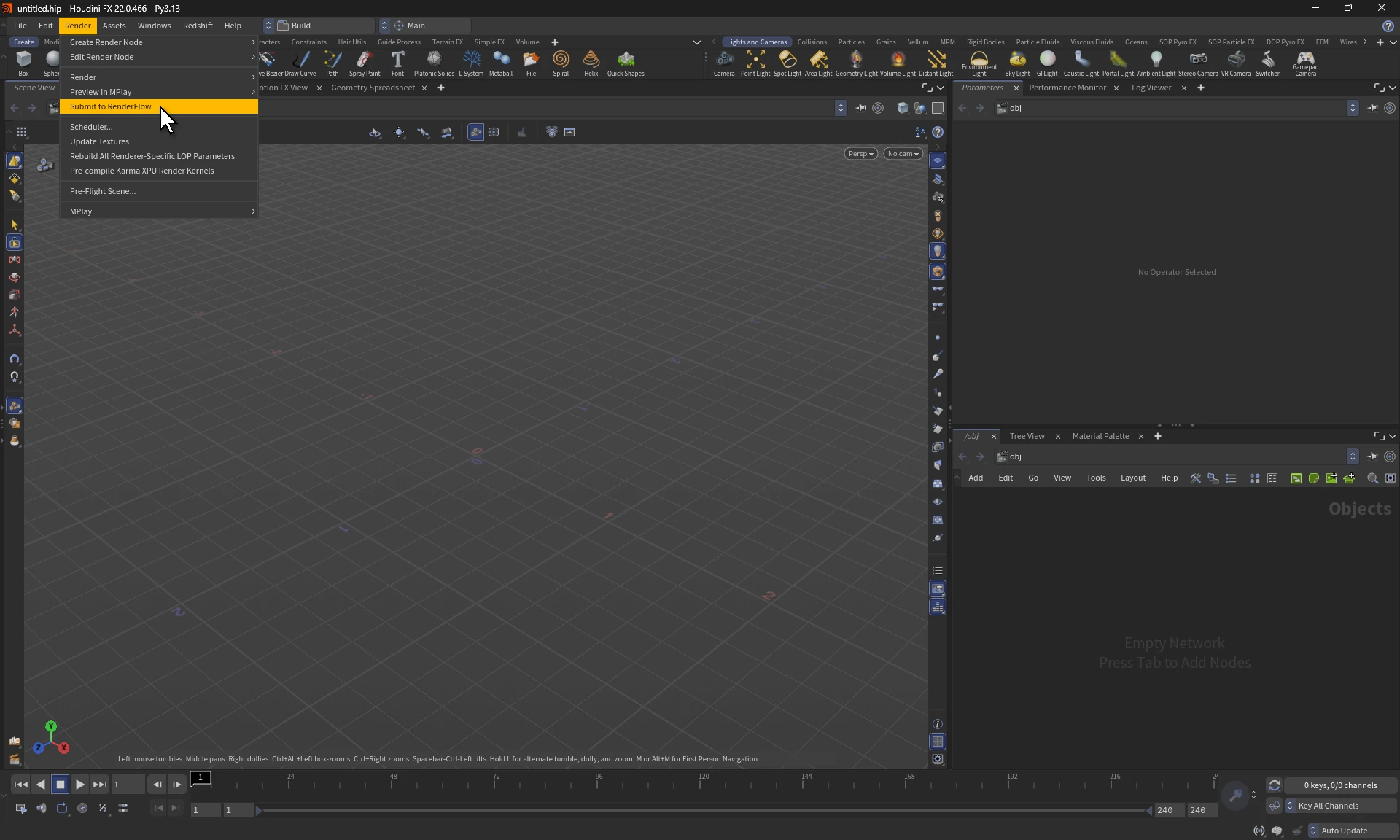Open the No cam camera dropdown
The width and height of the screenshot is (1400, 840).
(903, 154)
